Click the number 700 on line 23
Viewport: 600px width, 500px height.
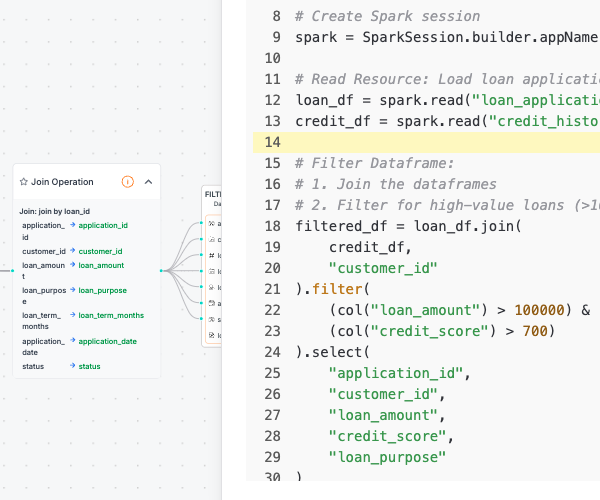coord(535,331)
